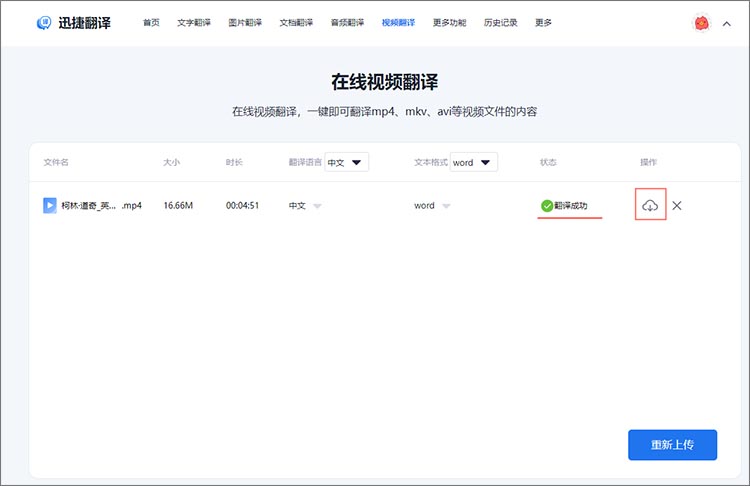Open the 翻译语言 header dropdown set to 中文
Image resolution: width=750 pixels, height=486 pixels.
click(x=346, y=162)
